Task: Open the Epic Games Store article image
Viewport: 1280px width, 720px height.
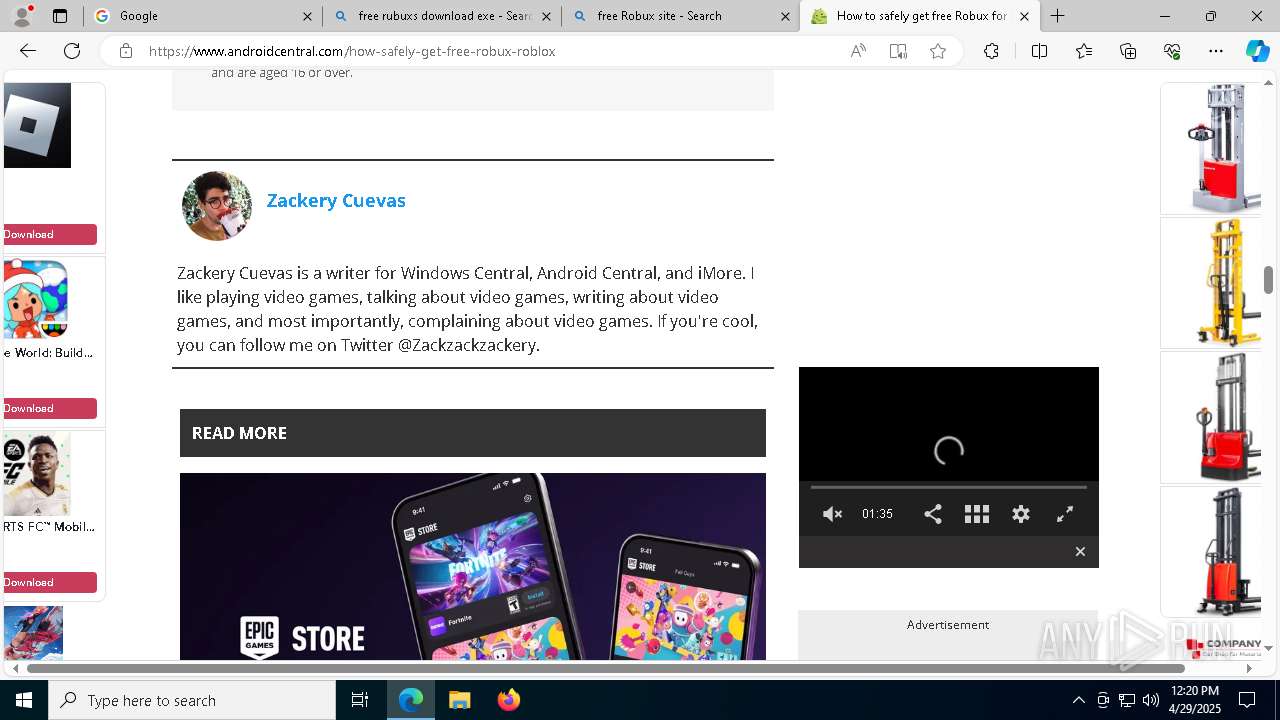Action: (x=473, y=566)
